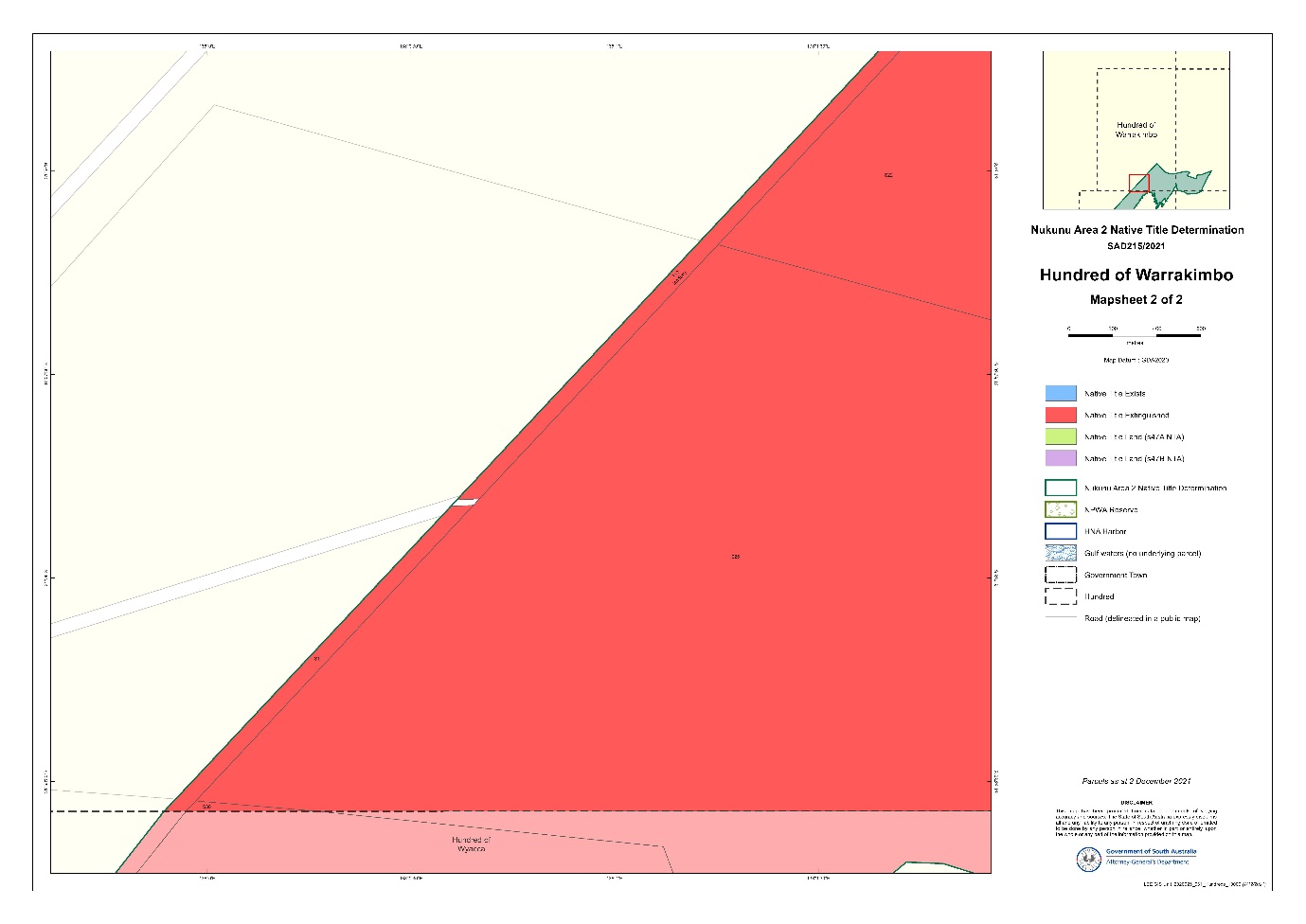Click the NPWA Reserve legend symbol
This screenshot has width=1306, height=924.
coord(1061,509)
